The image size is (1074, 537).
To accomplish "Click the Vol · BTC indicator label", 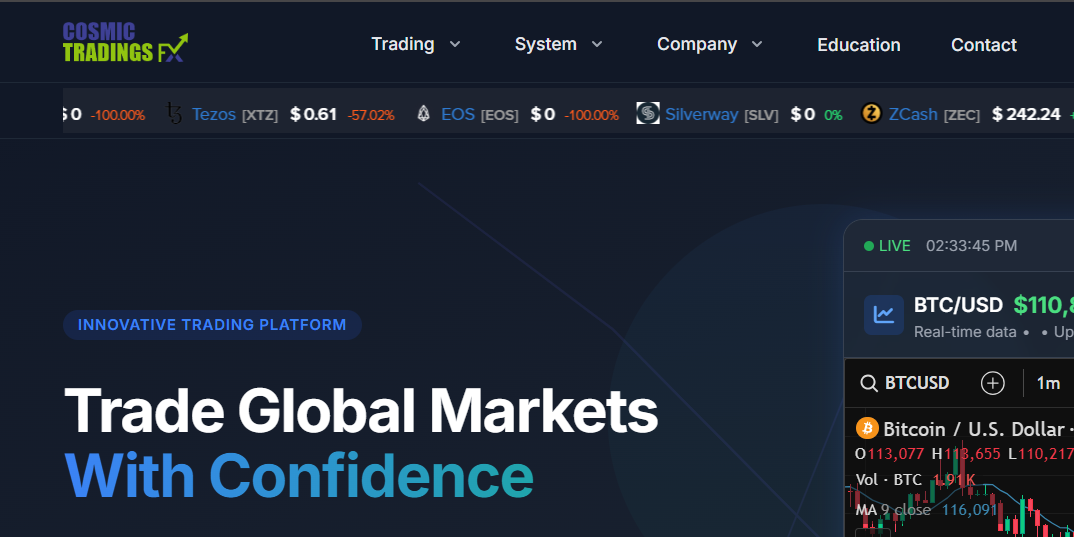I will click(890, 479).
